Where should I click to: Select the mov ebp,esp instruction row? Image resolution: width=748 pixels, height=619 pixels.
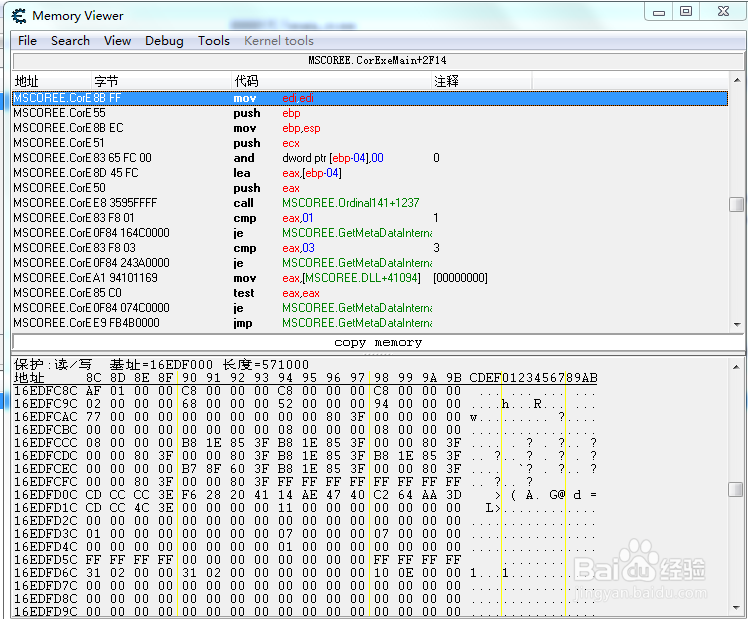click(370, 128)
